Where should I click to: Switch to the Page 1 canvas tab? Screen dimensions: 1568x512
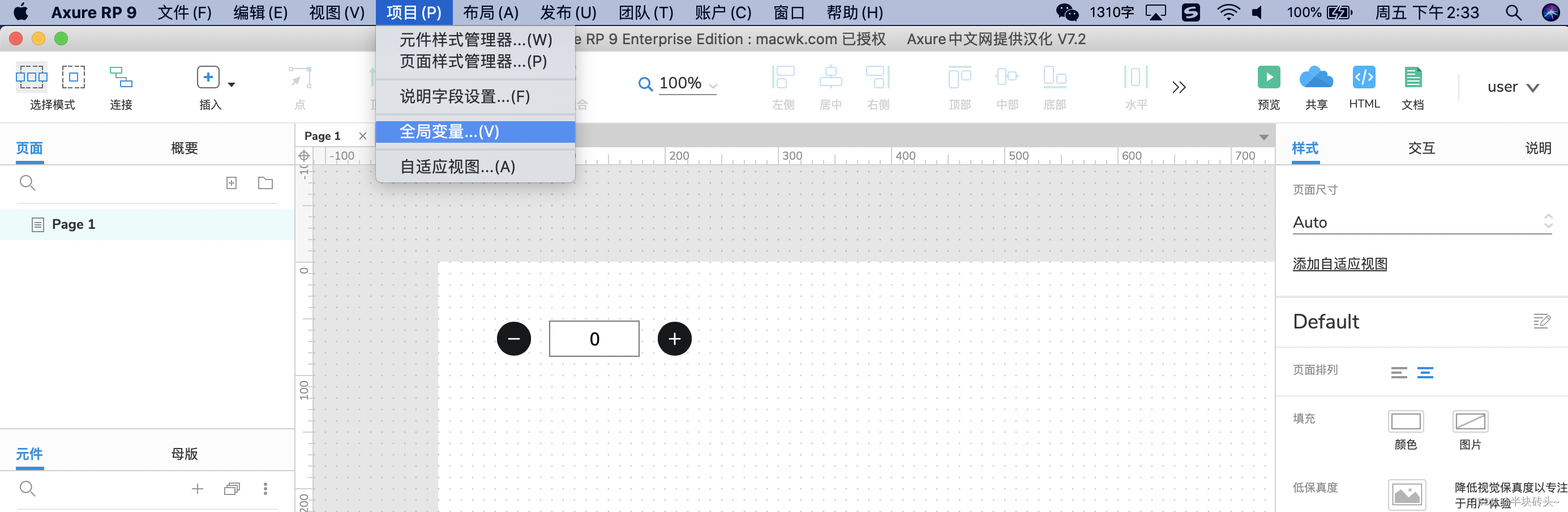tap(323, 136)
